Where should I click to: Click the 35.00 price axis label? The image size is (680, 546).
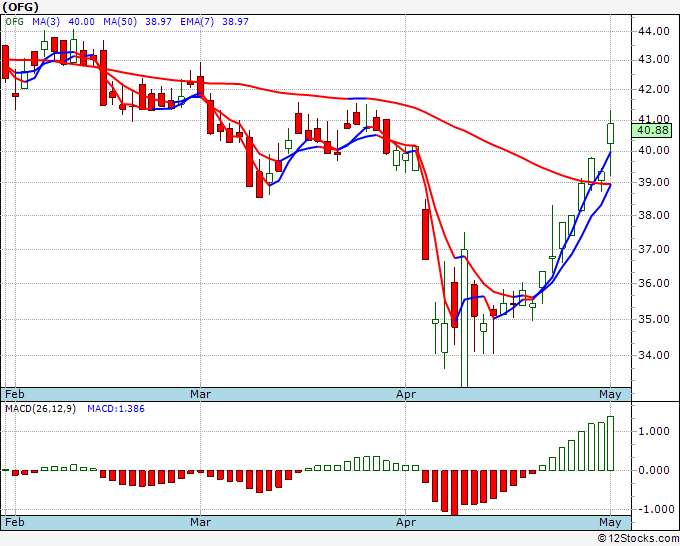pos(653,319)
